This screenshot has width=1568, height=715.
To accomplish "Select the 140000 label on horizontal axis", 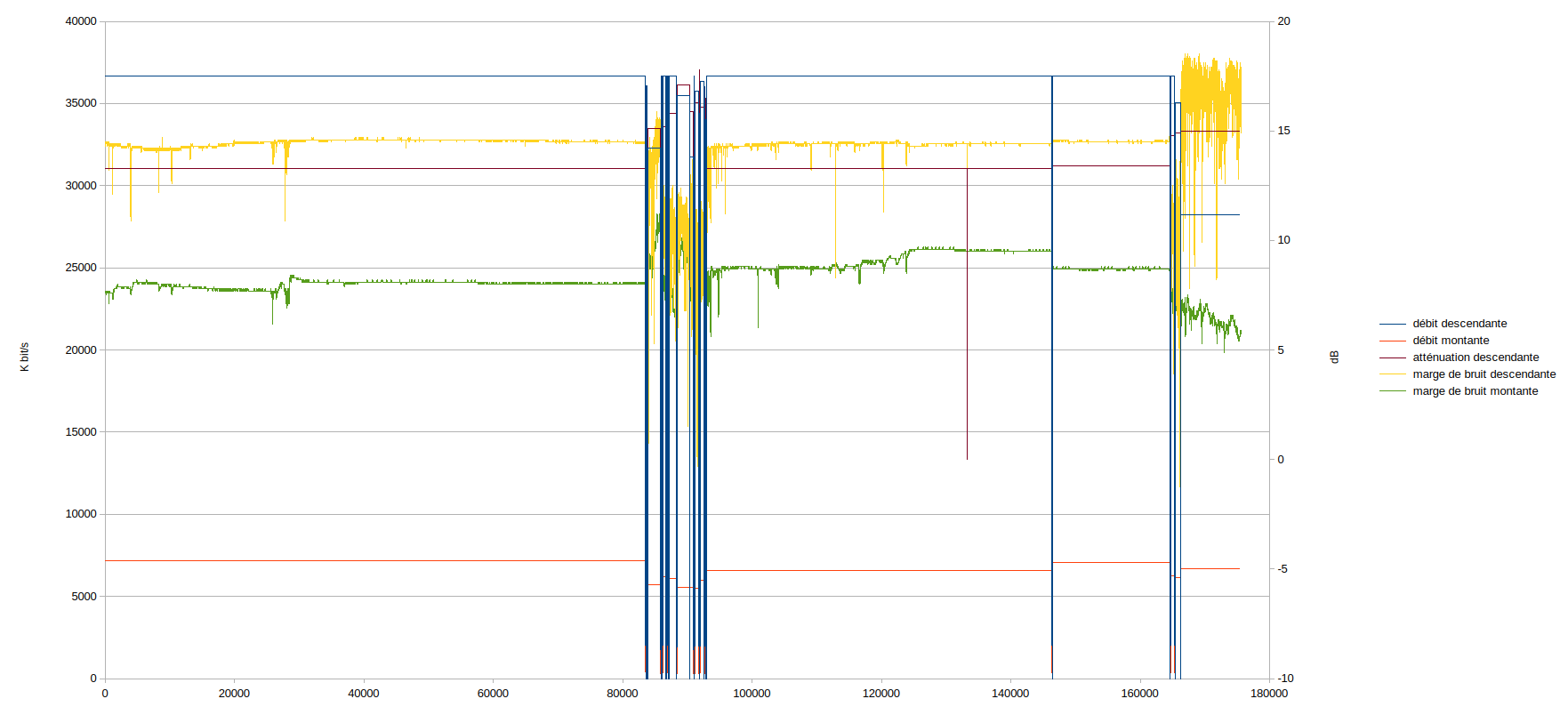I will click(x=1010, y=694).
